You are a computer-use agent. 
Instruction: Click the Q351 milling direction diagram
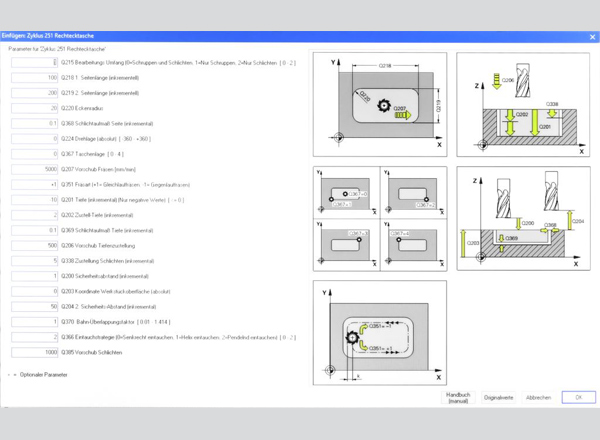[380, 333]
